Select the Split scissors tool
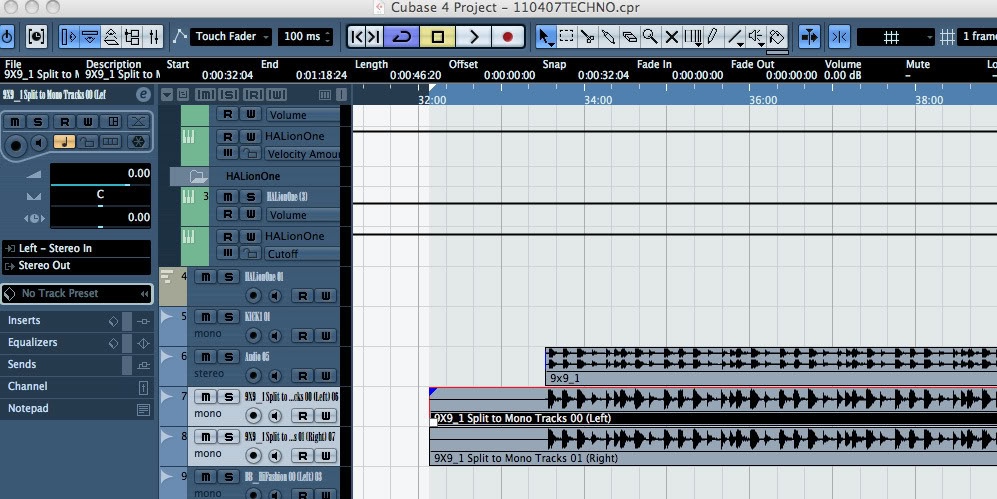 [588, 37]
